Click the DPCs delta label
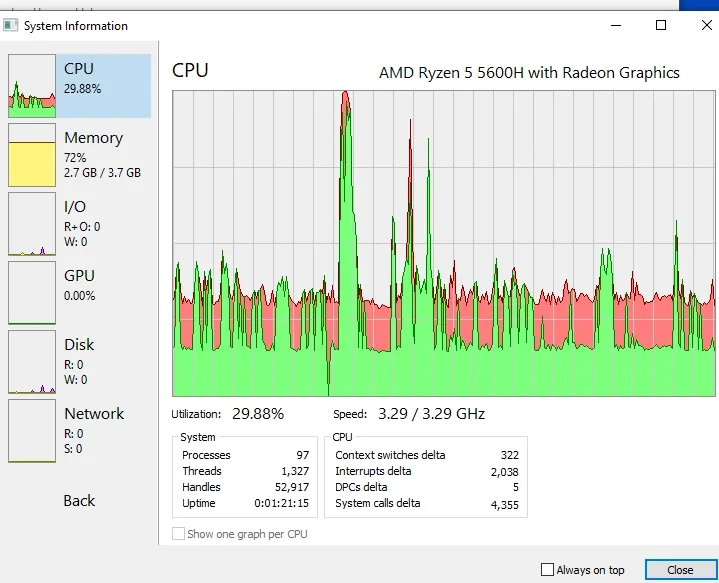Screen dimensions: 719x583 coord(361,487)
